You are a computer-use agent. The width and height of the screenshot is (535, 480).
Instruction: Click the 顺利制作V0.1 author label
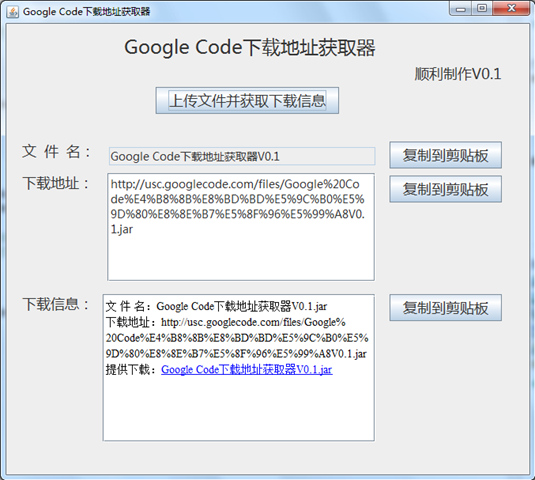pos(458,74)
